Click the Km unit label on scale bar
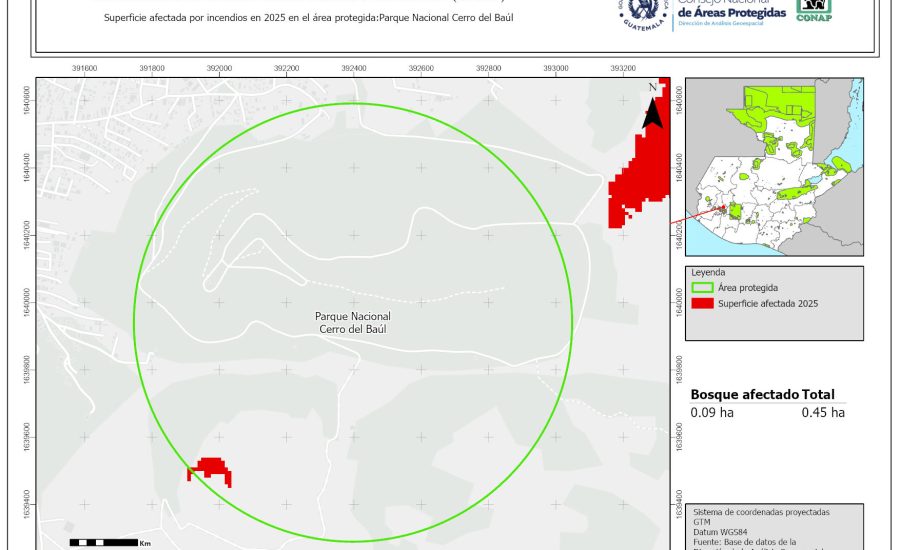The width and height of the screenshot is (900, 550). click(x=145, y=543)
